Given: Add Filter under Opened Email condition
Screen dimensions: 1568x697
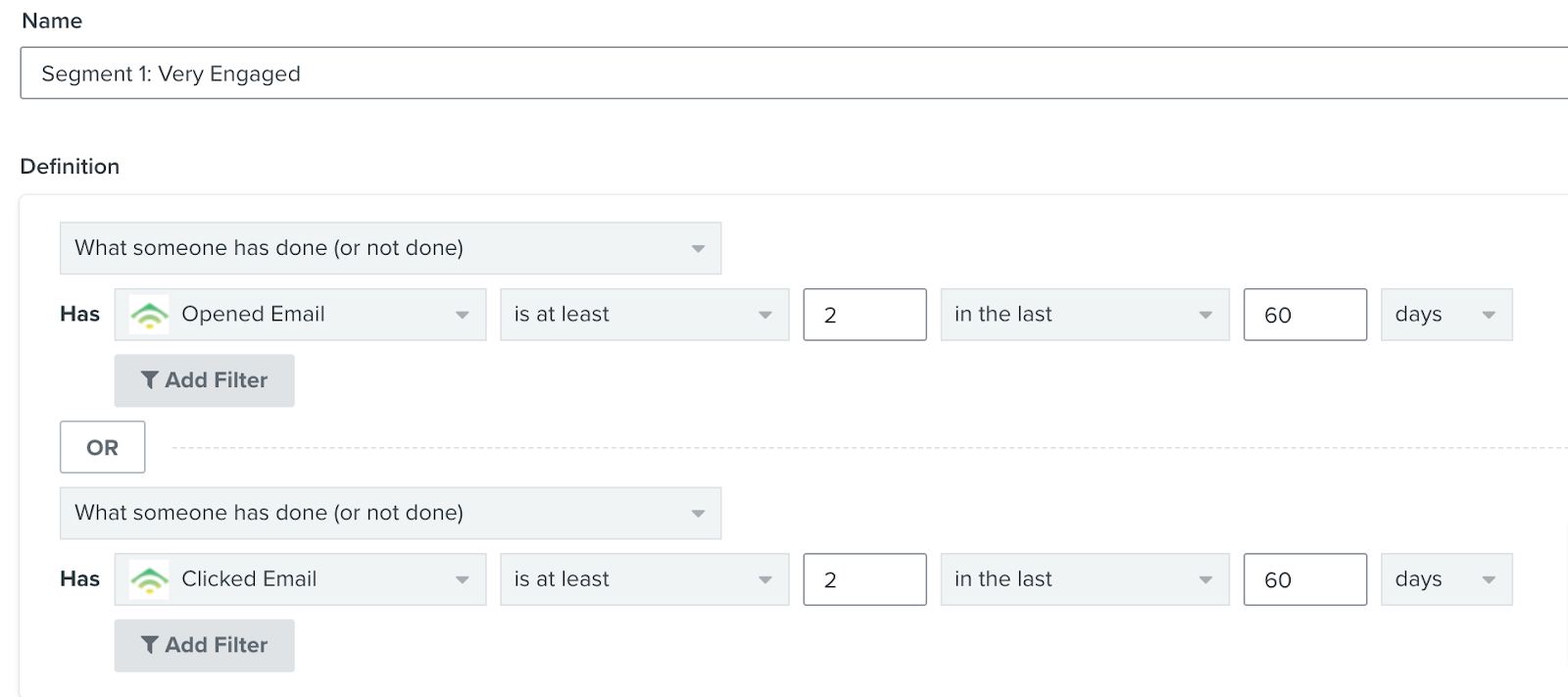Looking at the screenshot, I should pyautogui.click(x=204, y=380).
